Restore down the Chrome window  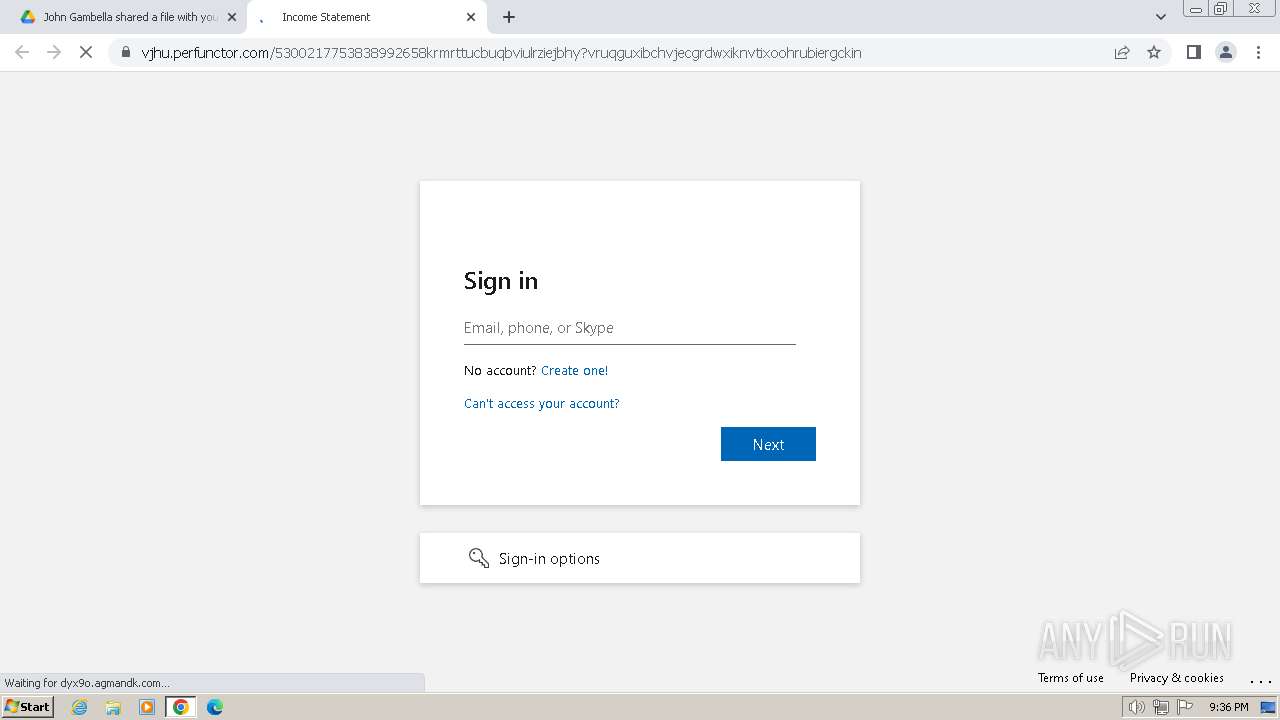[1221, 8]
